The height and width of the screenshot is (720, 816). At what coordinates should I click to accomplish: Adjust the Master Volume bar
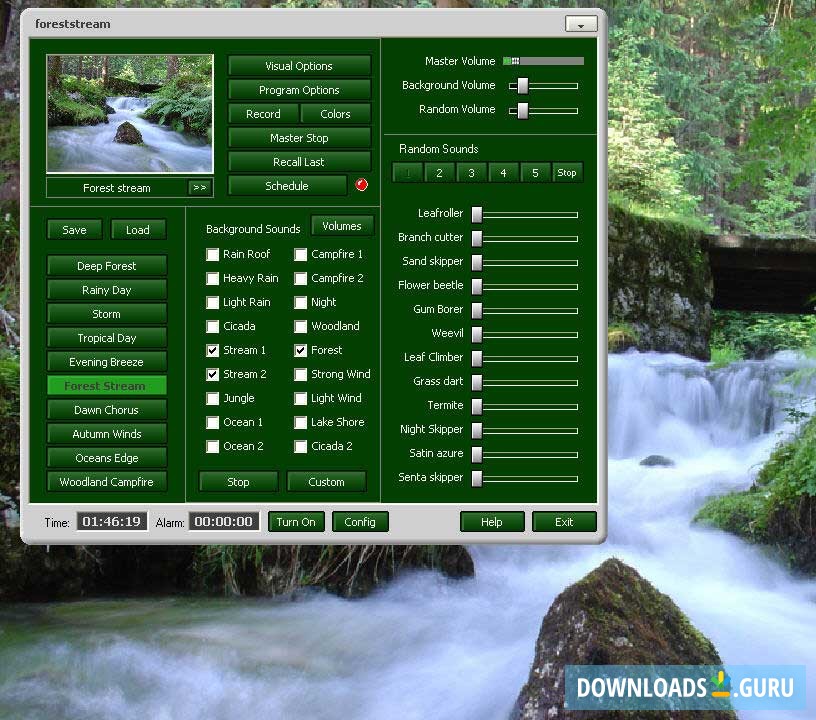coord(543,61)
